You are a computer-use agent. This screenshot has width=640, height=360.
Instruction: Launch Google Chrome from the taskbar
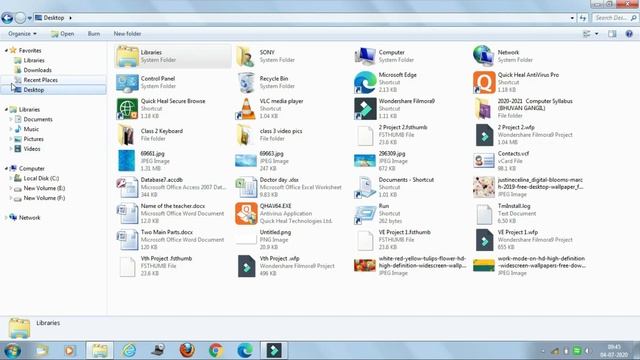216,351
